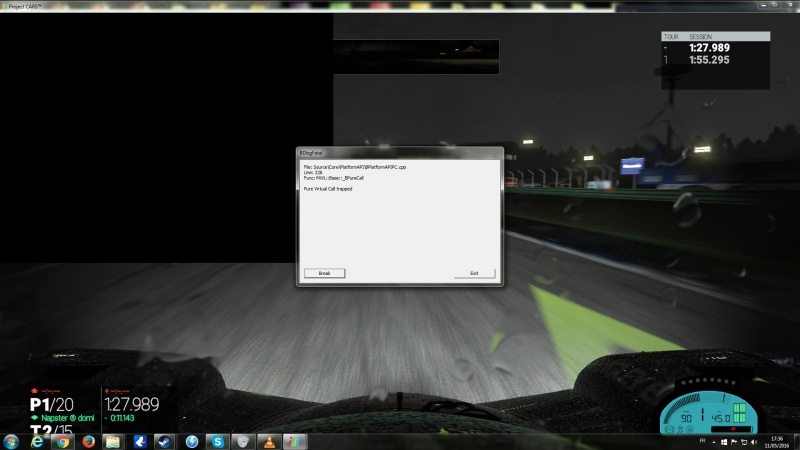Click the BDbgFatal dialog title bar
800x450 pixels.
[x=399, y=153]
